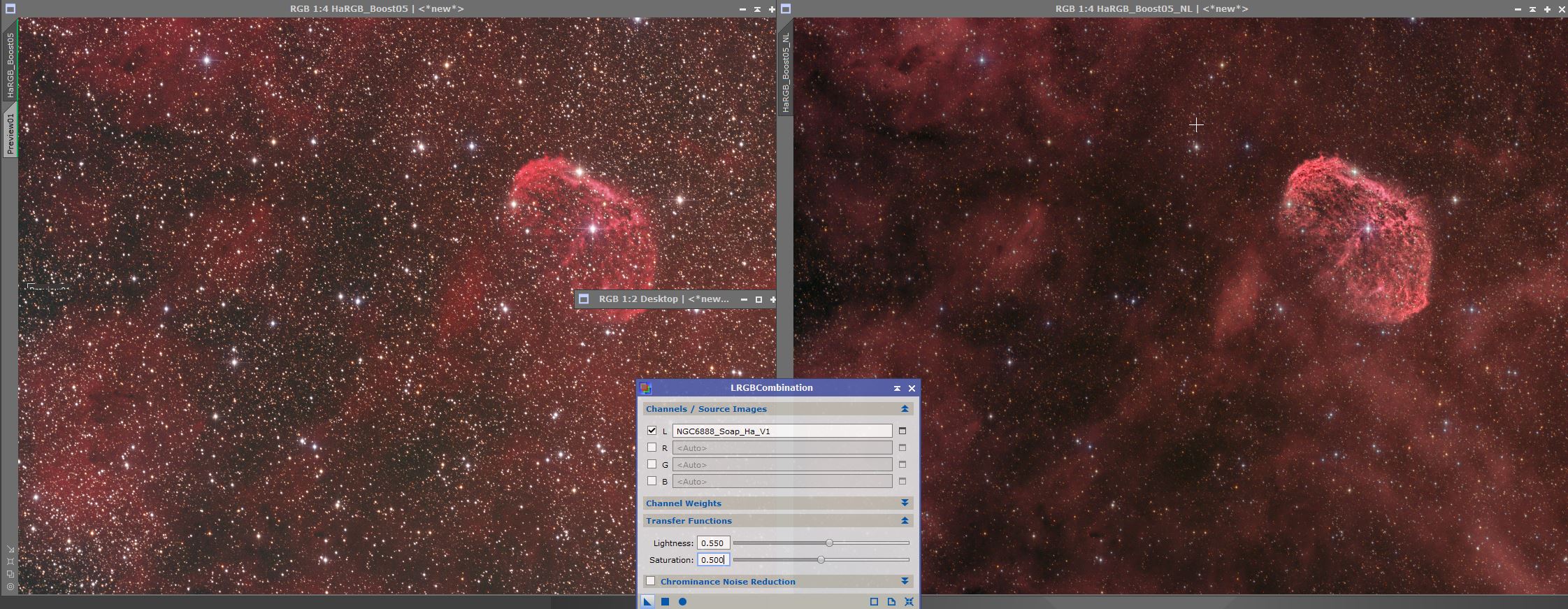
Task: Shade the HaRGB_Boost05_NL window
Action: tap(1532, 9)
